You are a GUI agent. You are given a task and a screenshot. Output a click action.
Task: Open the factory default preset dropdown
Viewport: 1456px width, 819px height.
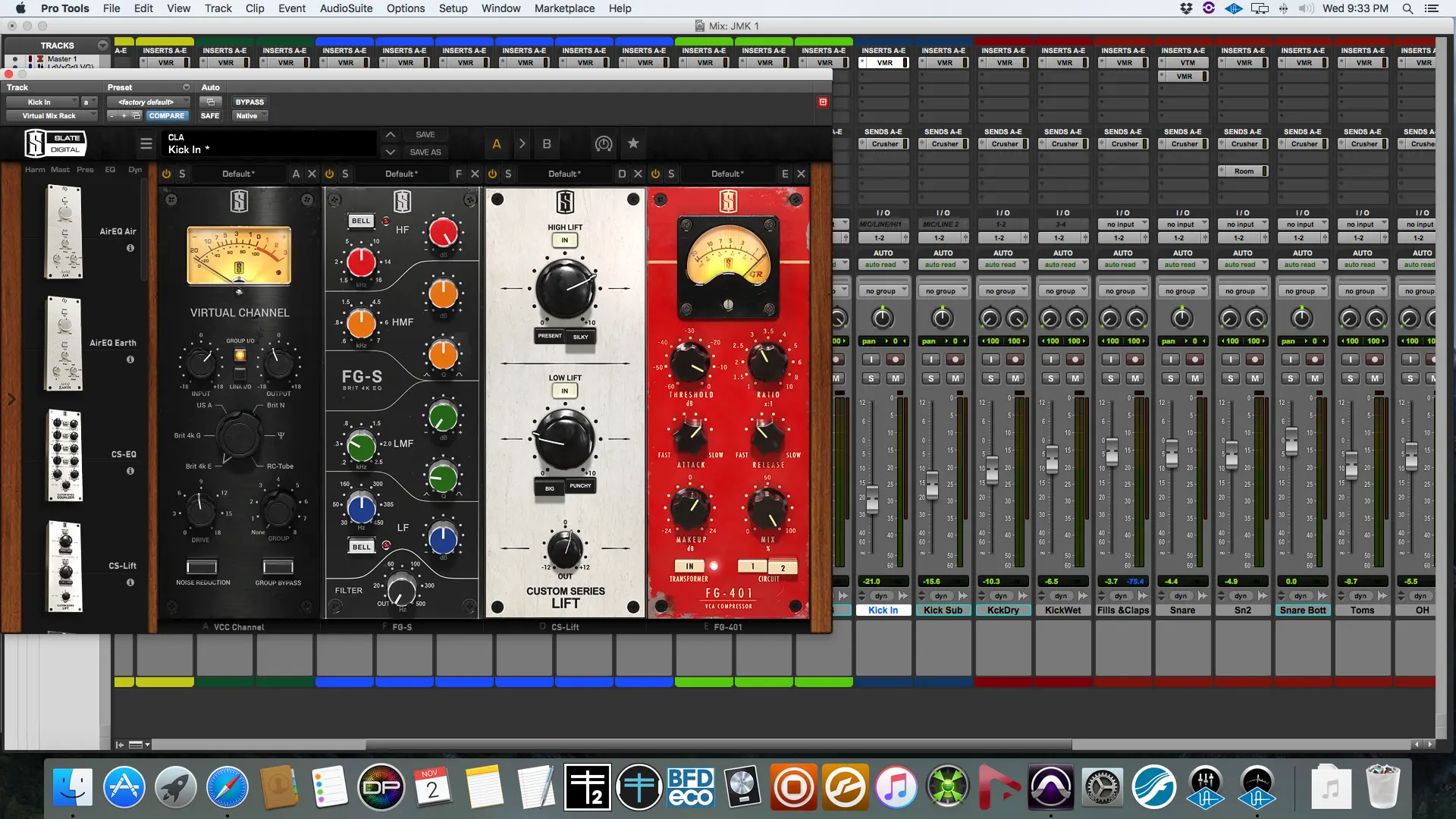click(149, 102)
